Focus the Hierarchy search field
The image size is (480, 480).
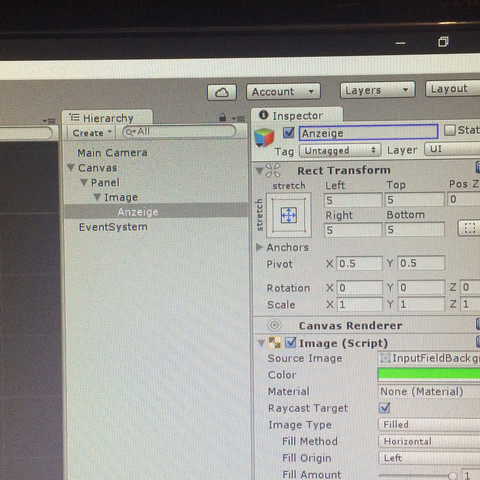(x=179, y=131)
